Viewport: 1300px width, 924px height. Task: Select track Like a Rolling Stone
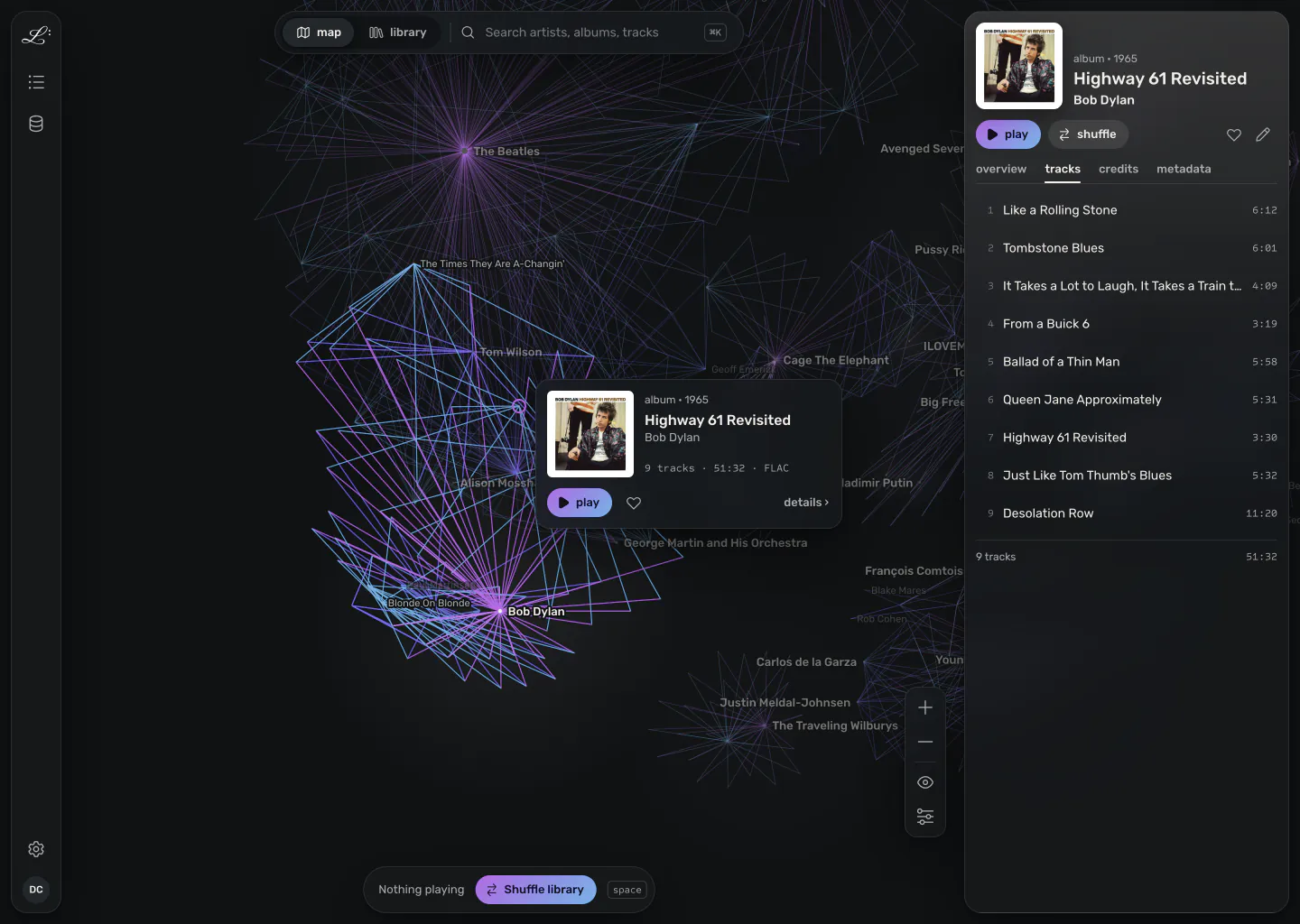[x=1127, y=210]
